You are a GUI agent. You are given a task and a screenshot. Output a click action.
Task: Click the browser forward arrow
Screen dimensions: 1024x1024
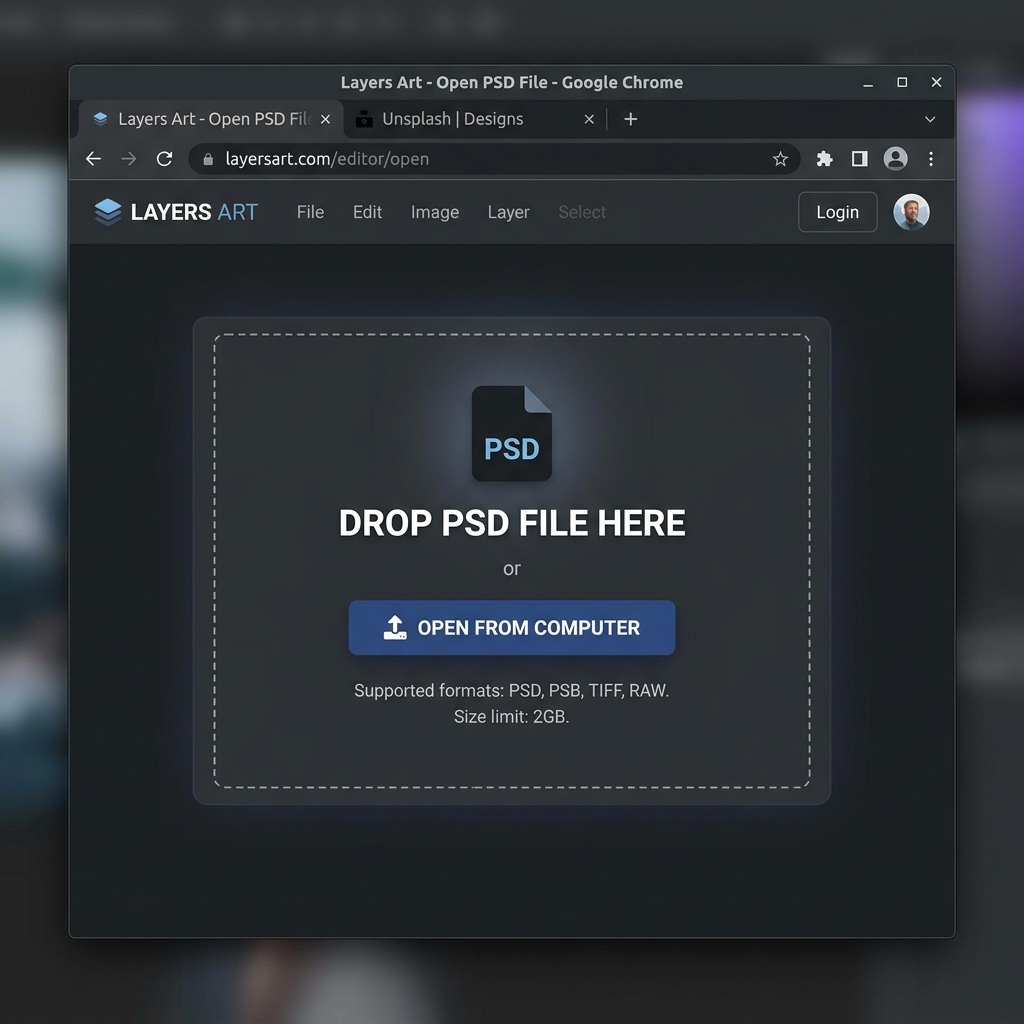pos(129,159)
